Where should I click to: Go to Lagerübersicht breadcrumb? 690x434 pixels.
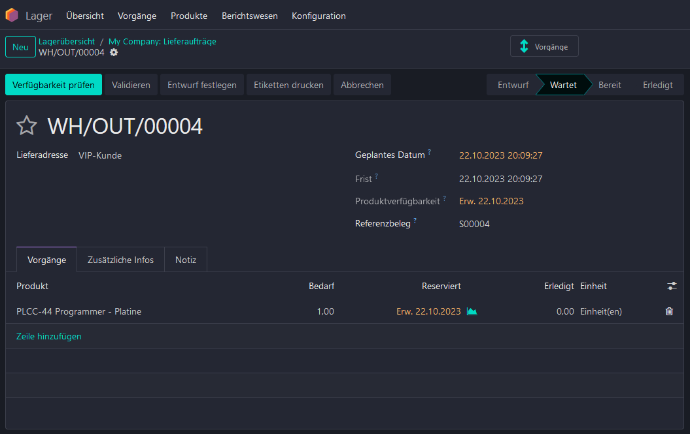click(66, 41)
